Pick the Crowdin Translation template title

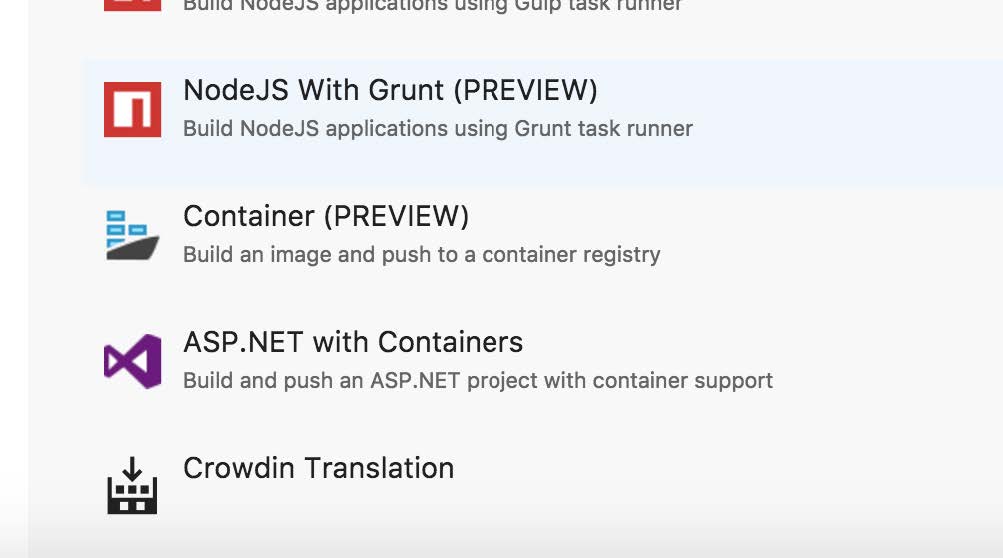[x=319, y=468]
